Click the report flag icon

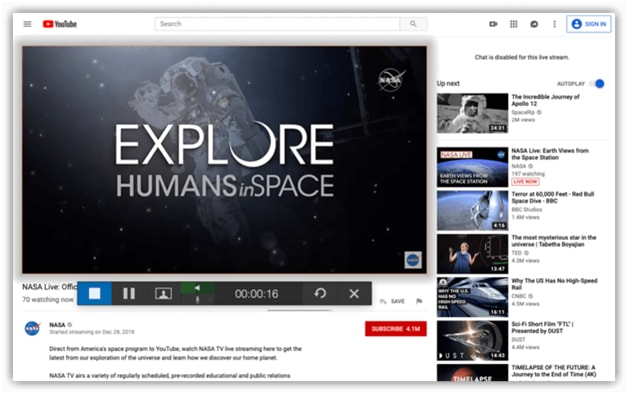[419, 301]
